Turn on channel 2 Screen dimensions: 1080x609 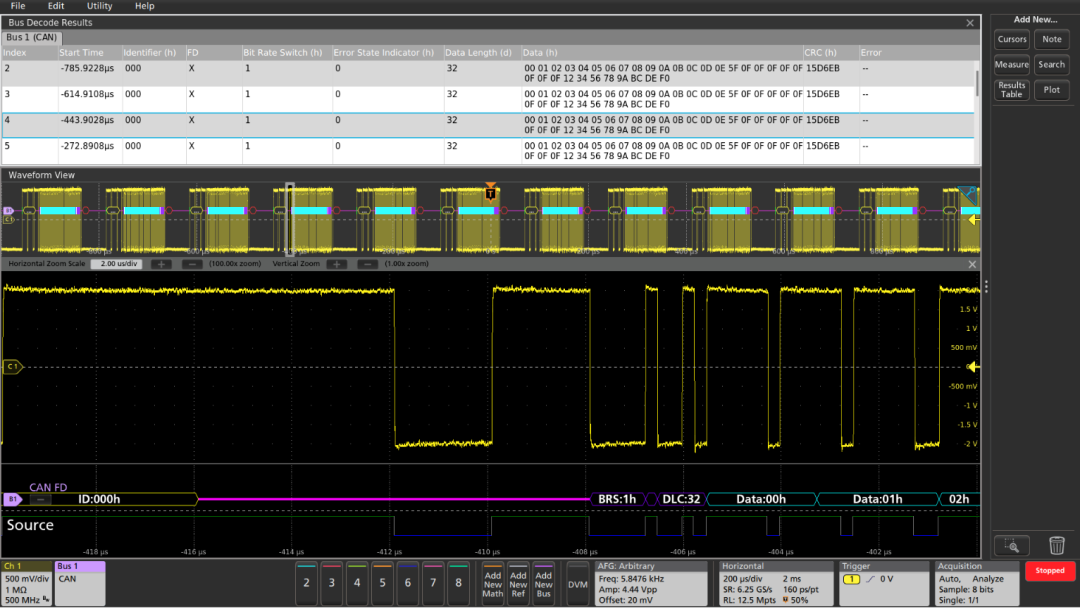pyautogui.click(x=307, y=583)
